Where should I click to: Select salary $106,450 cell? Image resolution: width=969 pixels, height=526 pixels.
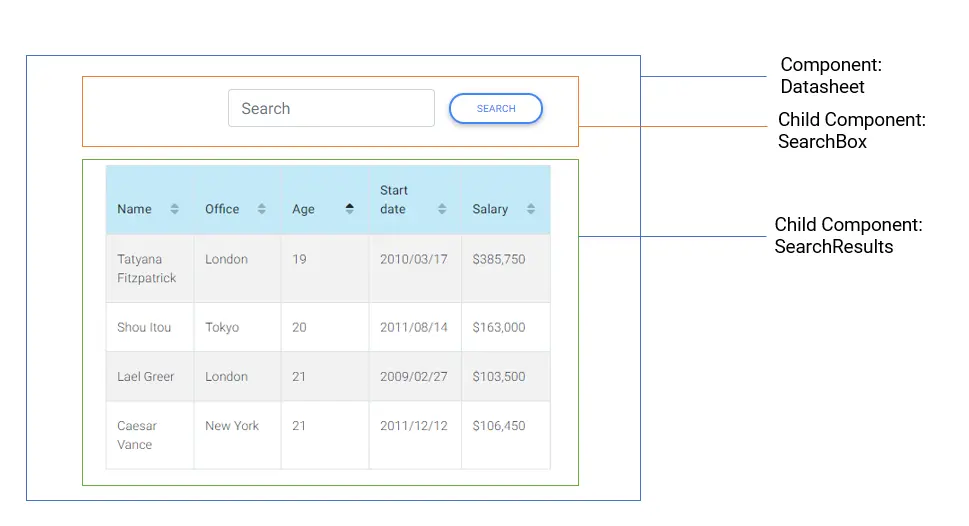506,435
